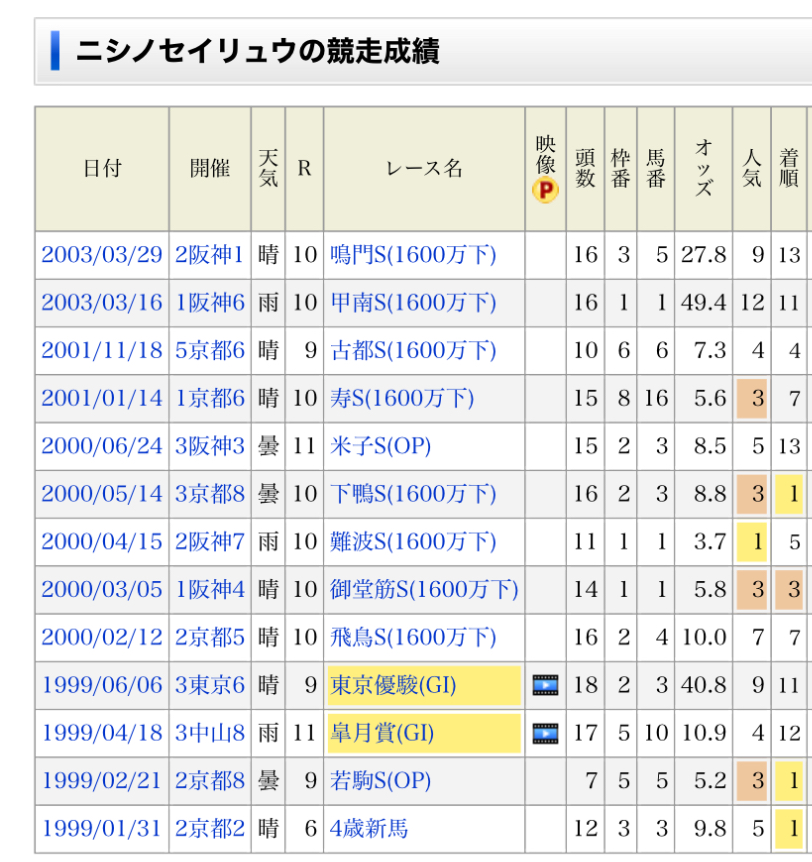Open the 2000/04/15 date link

(x=102, y=541)
